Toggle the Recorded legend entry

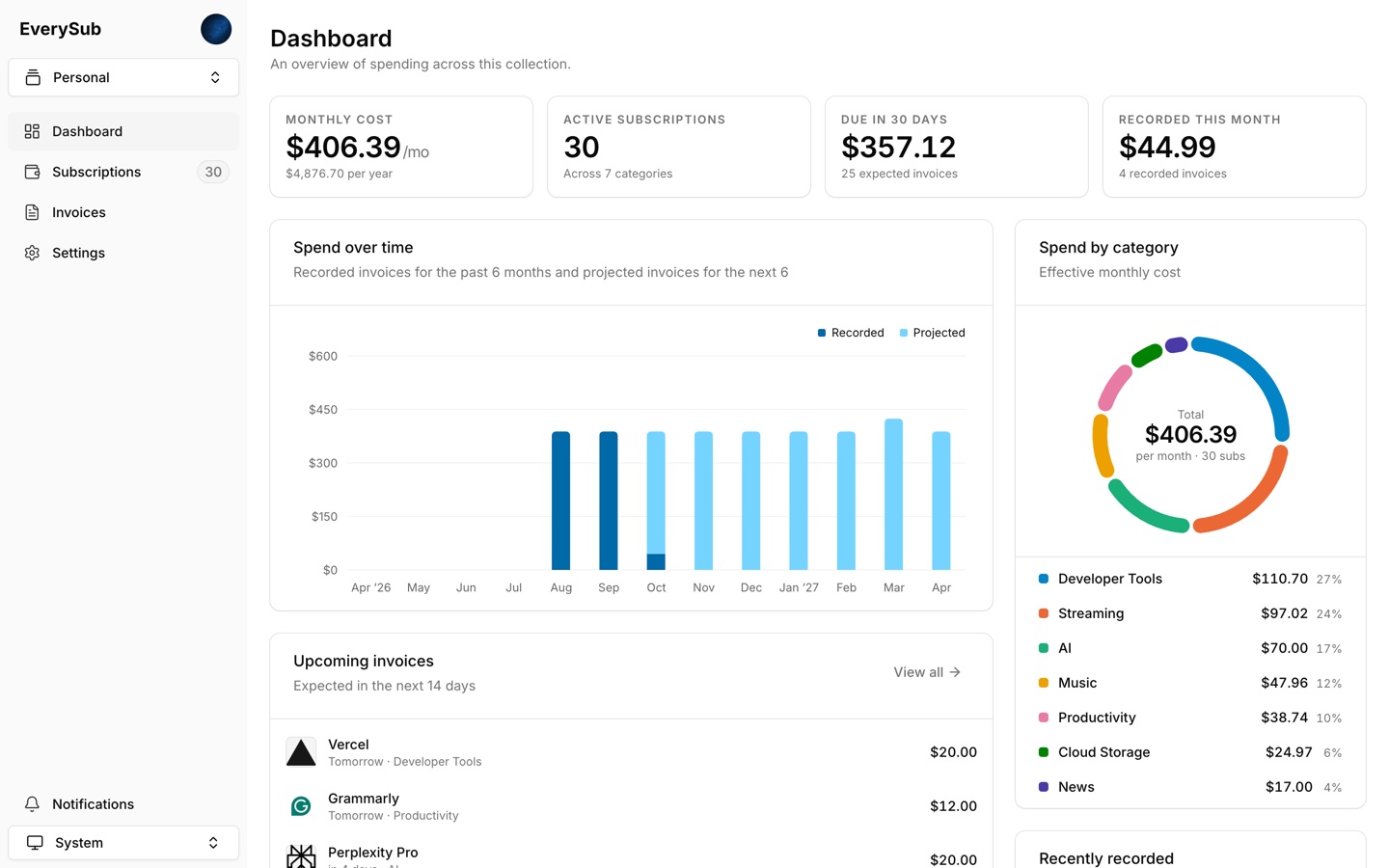click(x=851, y=333)
